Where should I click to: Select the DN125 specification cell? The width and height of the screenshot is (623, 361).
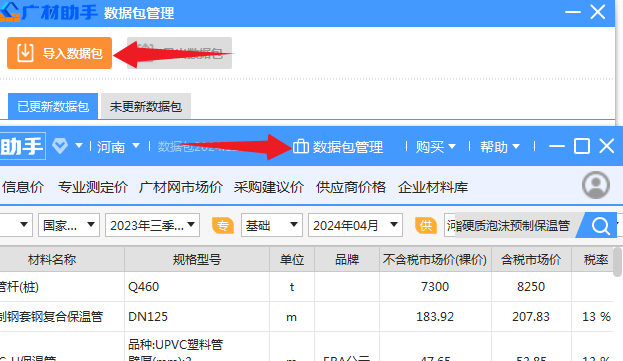pyautogui.click(x=197, y=317)
